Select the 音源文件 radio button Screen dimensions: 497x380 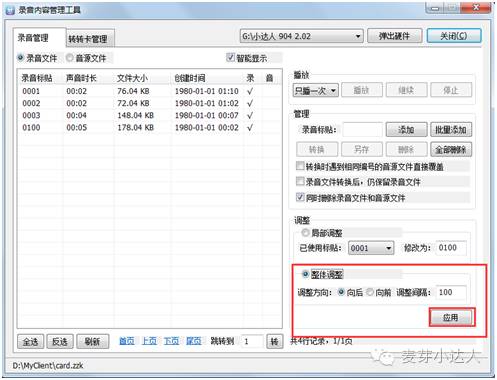69,58
